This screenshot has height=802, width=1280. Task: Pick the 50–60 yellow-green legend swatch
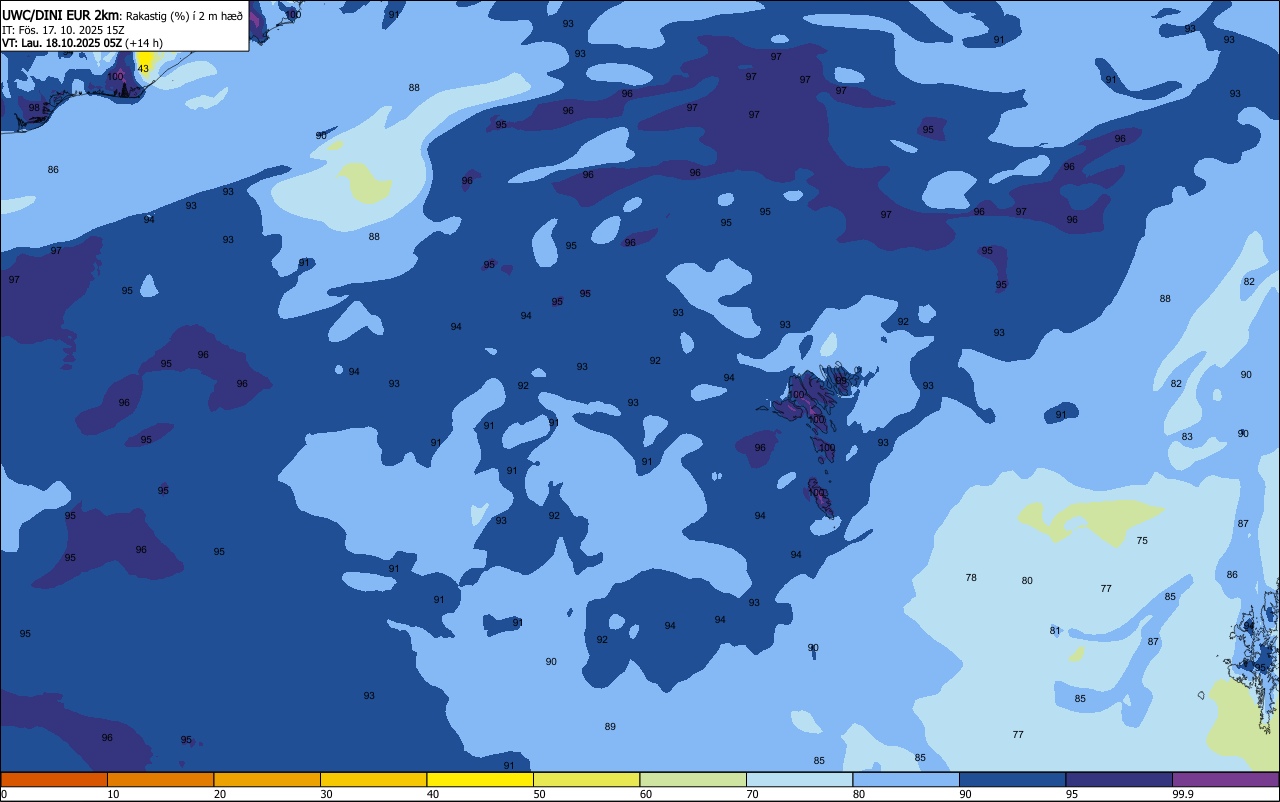(x=586, y=779)
